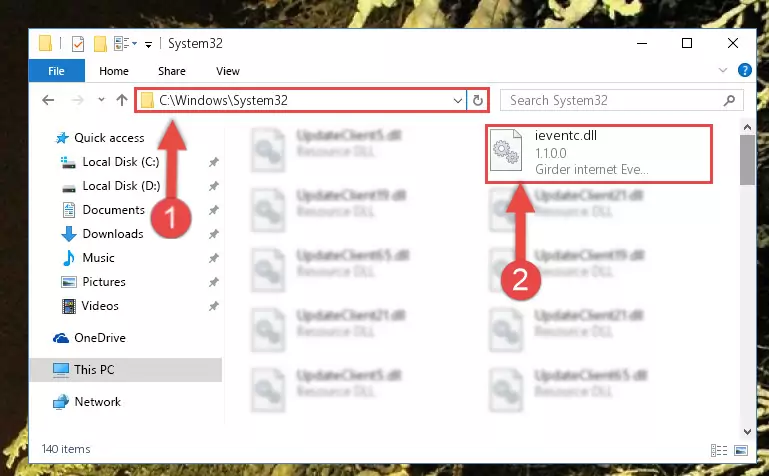Viewport: 769px width, 476px height.
Task: Open Local Disk (D:) in sidebar
Action: coord(121,186)
